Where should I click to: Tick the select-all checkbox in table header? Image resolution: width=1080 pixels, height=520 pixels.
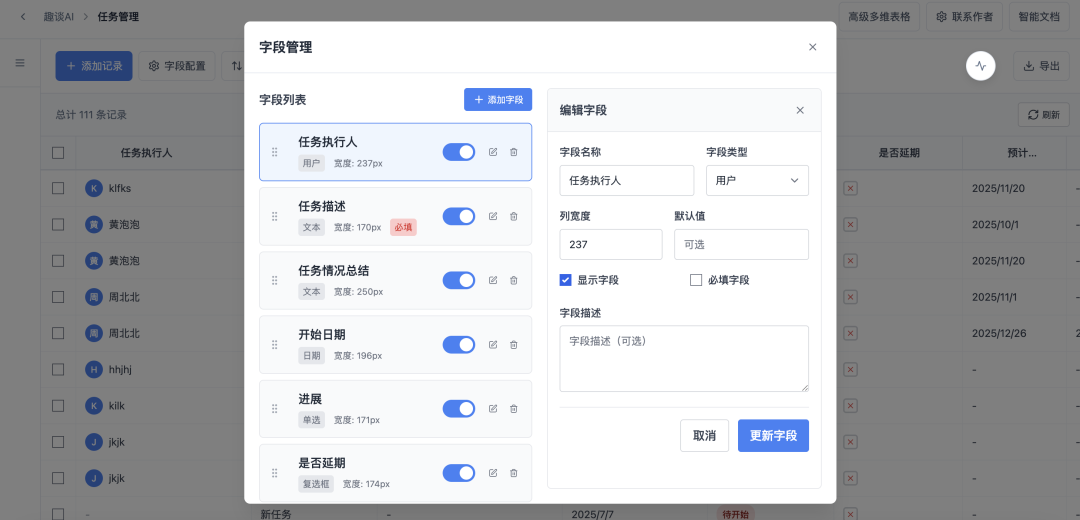coord(58,152)
